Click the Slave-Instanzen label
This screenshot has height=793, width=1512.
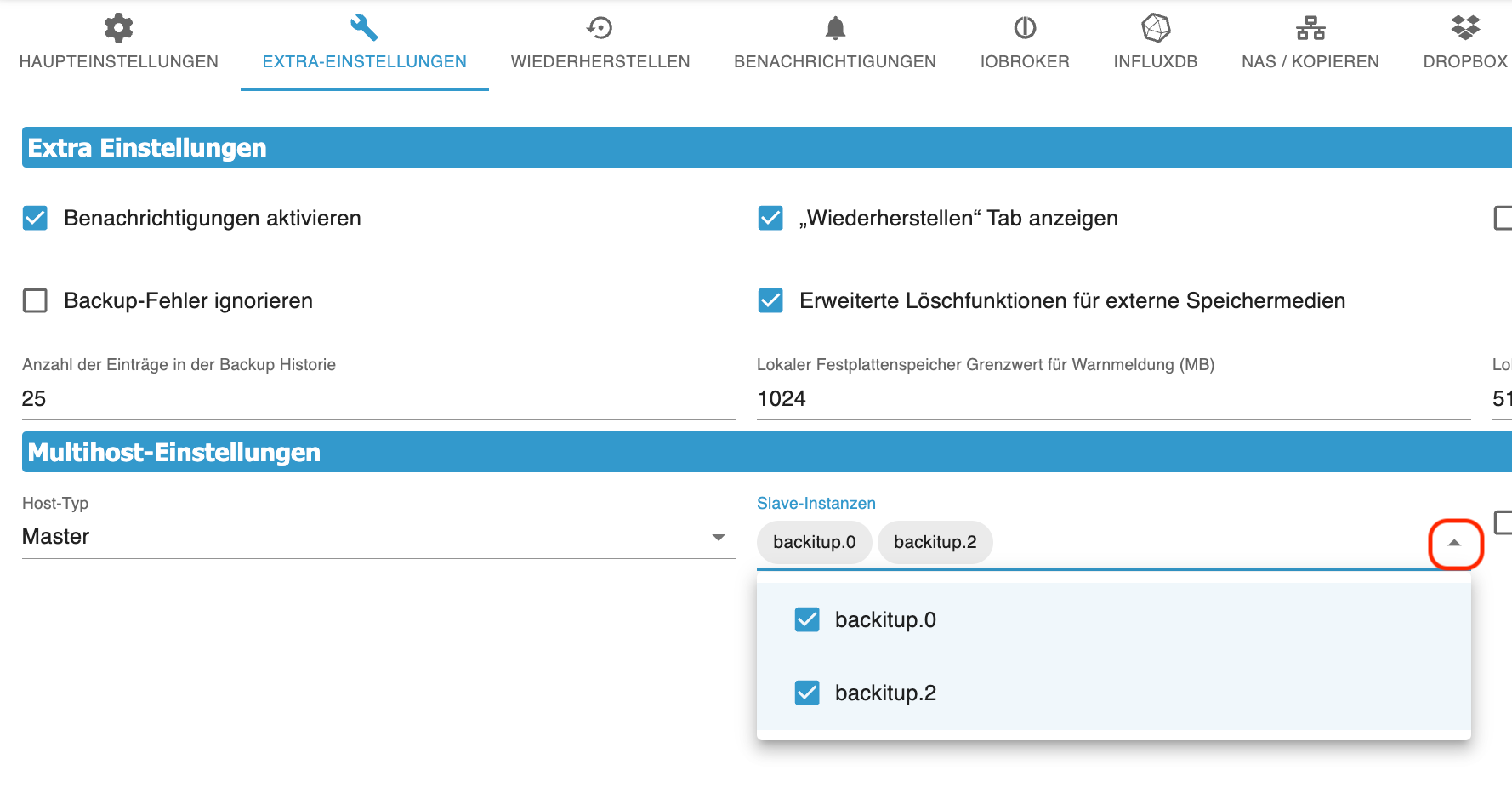coord(816,503)
